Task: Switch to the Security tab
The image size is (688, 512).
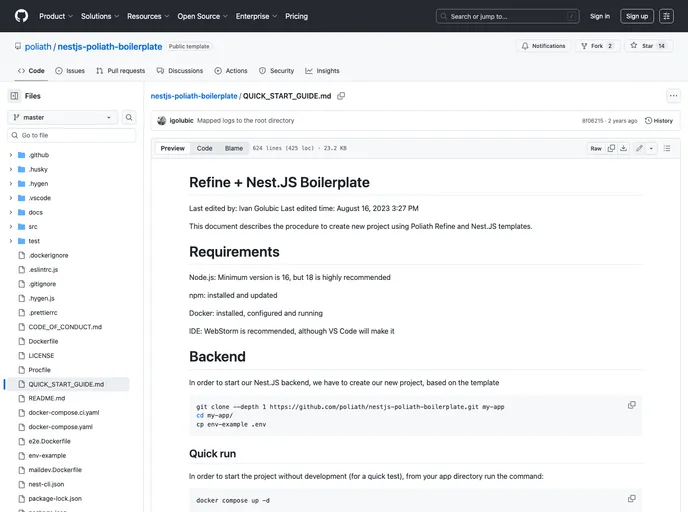Action: (276, 71)
